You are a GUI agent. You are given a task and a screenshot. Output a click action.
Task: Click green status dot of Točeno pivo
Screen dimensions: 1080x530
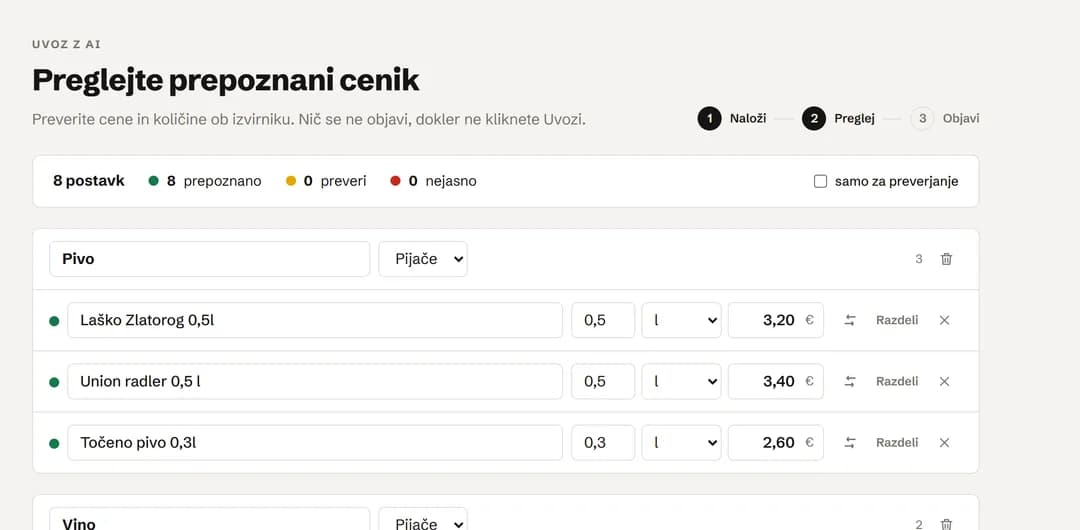click(54, 443)
